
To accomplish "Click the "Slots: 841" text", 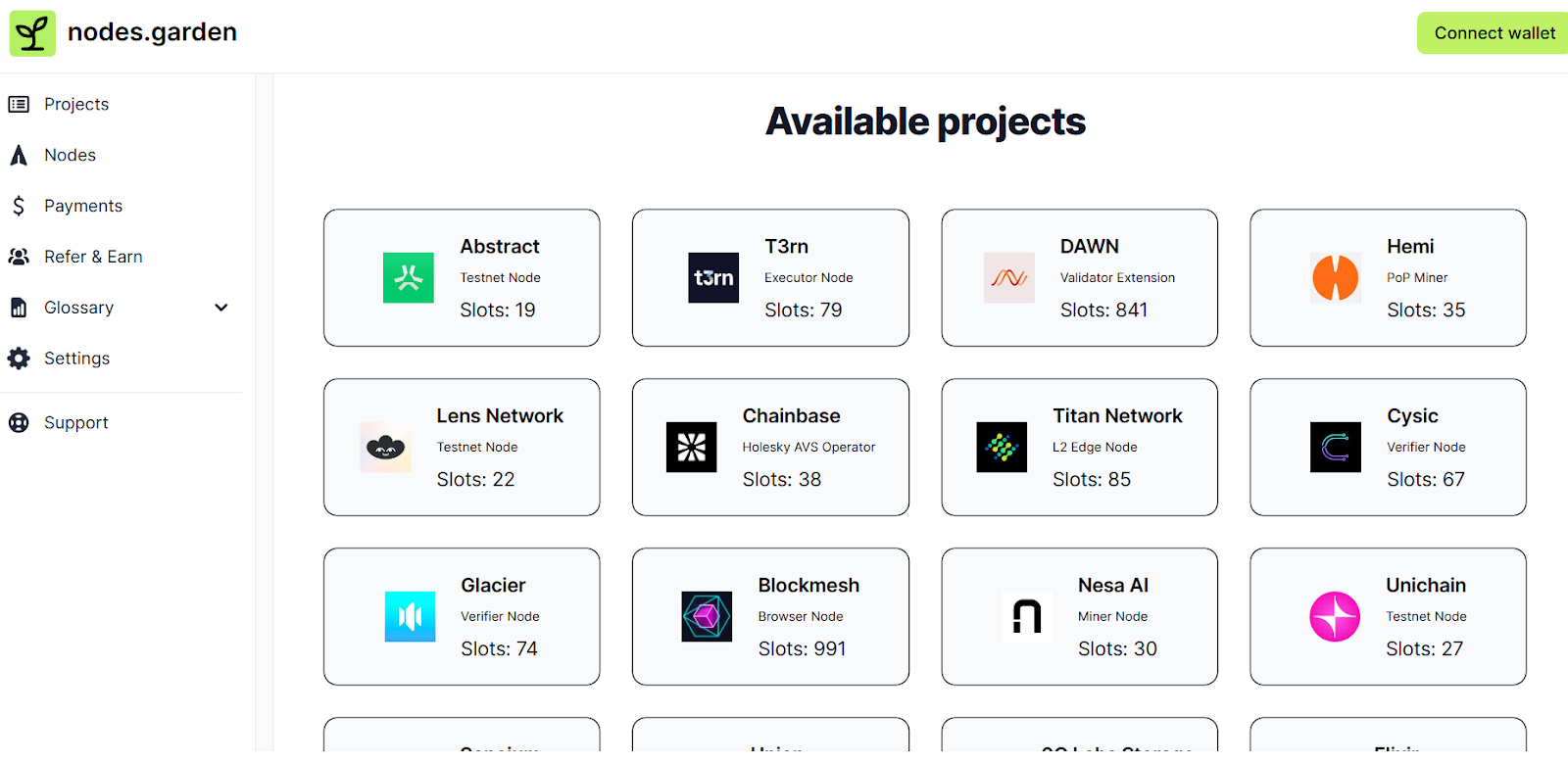I will tap(1103, 310).
